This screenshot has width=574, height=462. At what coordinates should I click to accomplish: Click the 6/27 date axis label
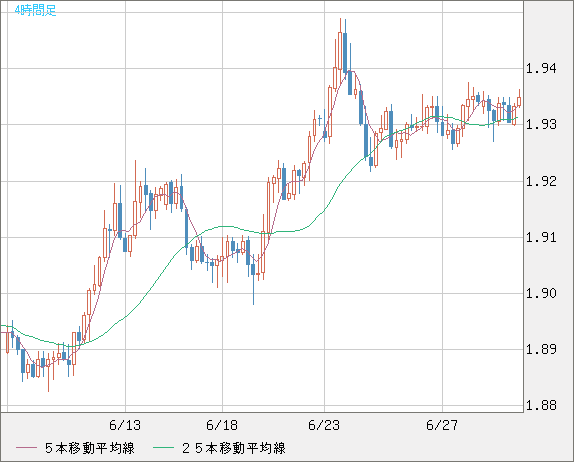(x=442, y=425)
